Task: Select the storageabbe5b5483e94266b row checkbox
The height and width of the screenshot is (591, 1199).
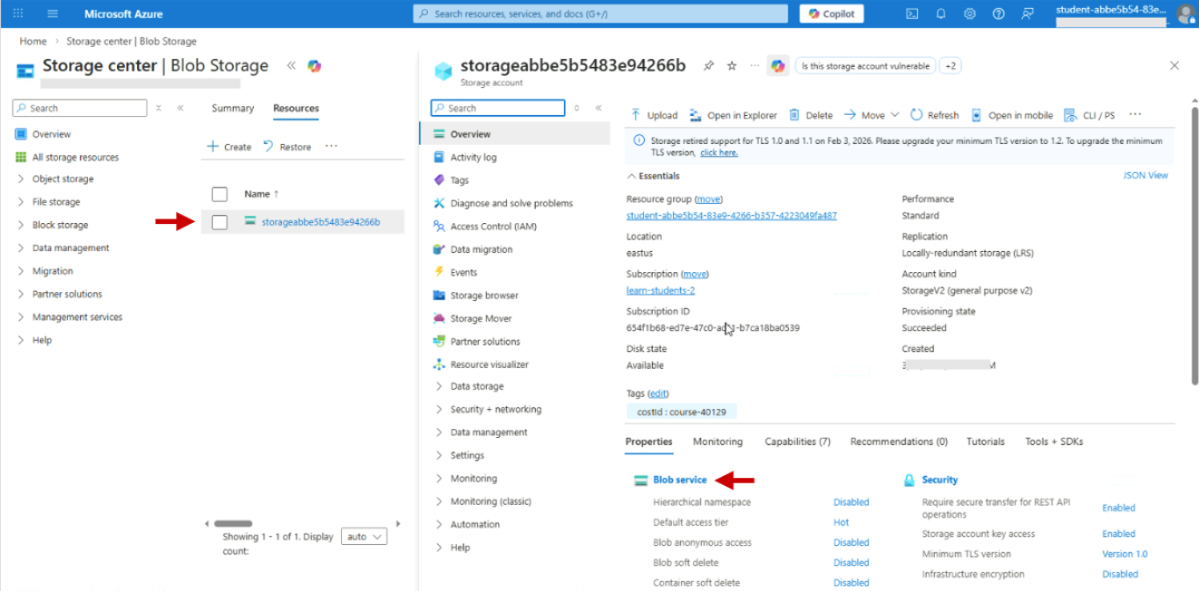Action: (x=220, y=222)
